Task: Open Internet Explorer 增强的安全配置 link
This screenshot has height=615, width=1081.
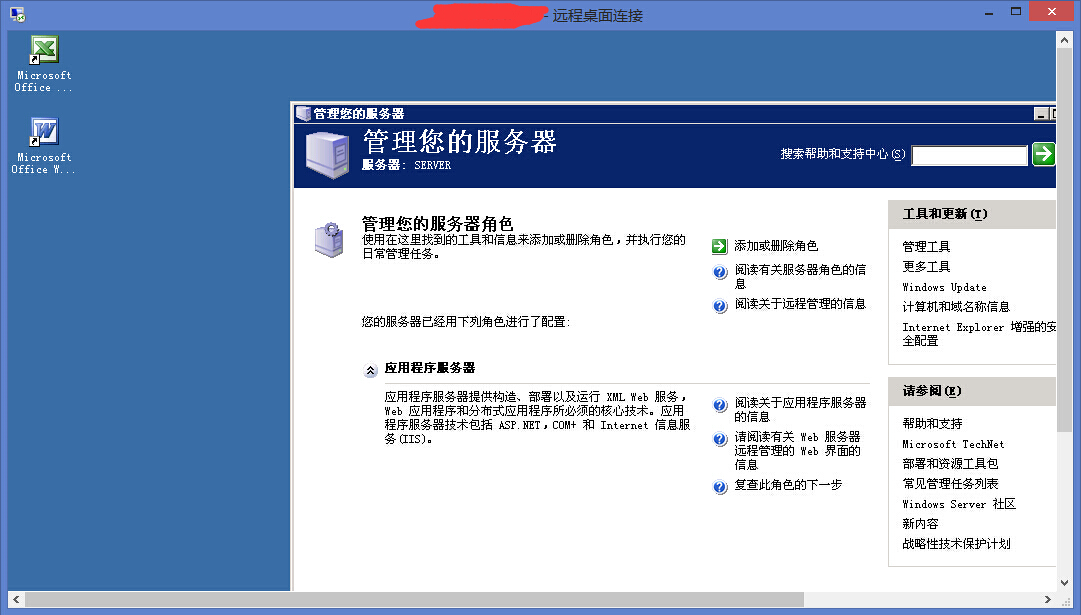Action: 979,334
